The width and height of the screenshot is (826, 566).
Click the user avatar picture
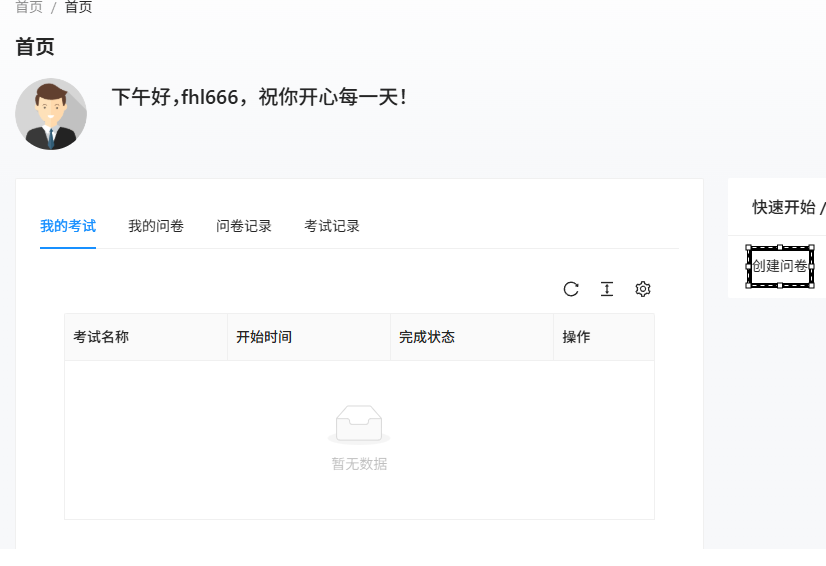(51, 114)
